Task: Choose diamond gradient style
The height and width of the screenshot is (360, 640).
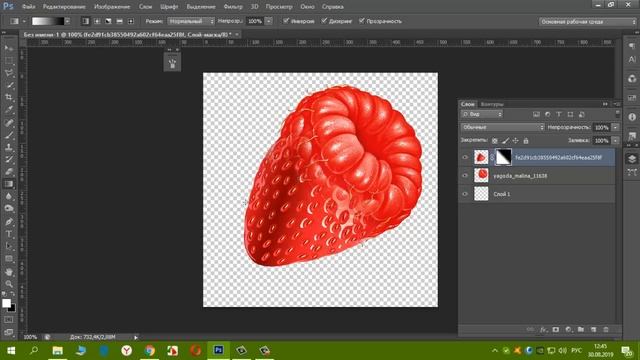Action: tap(131, 21)
